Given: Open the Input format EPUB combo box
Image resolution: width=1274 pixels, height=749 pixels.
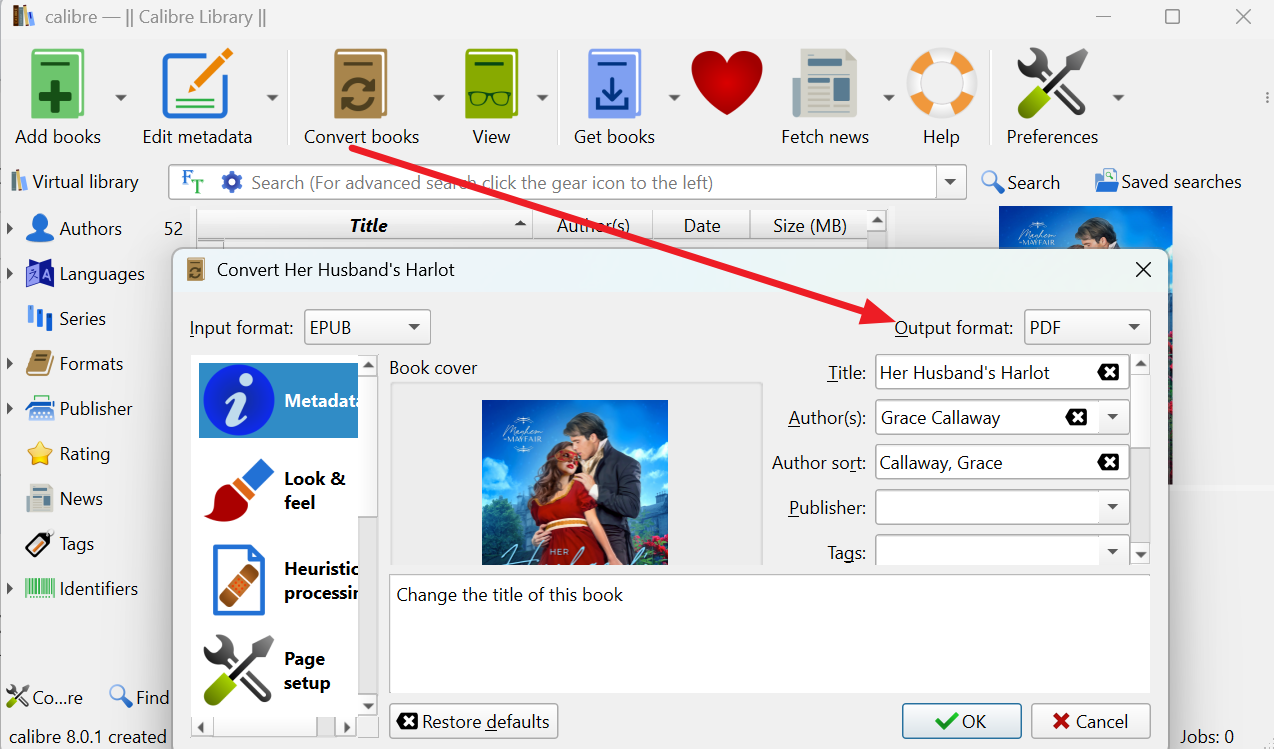Looking at the screenshot, I should coord(367,327).
